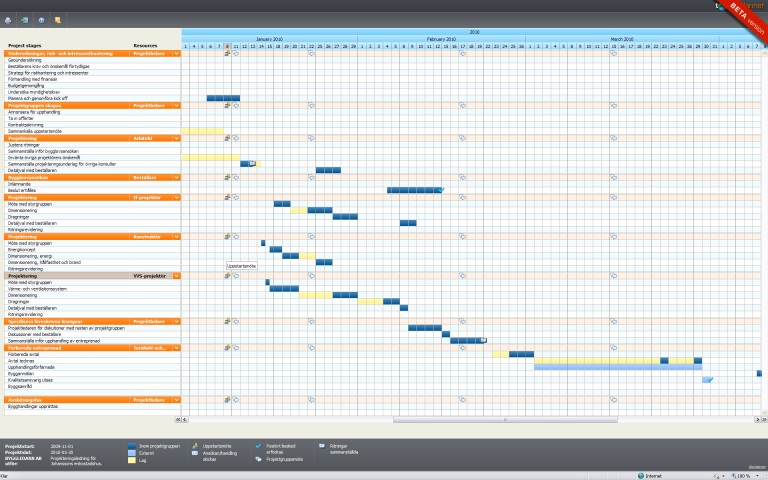Screen dimensions: 768x480
Task: Click January 2010 month header
Action: coord(269,39)
